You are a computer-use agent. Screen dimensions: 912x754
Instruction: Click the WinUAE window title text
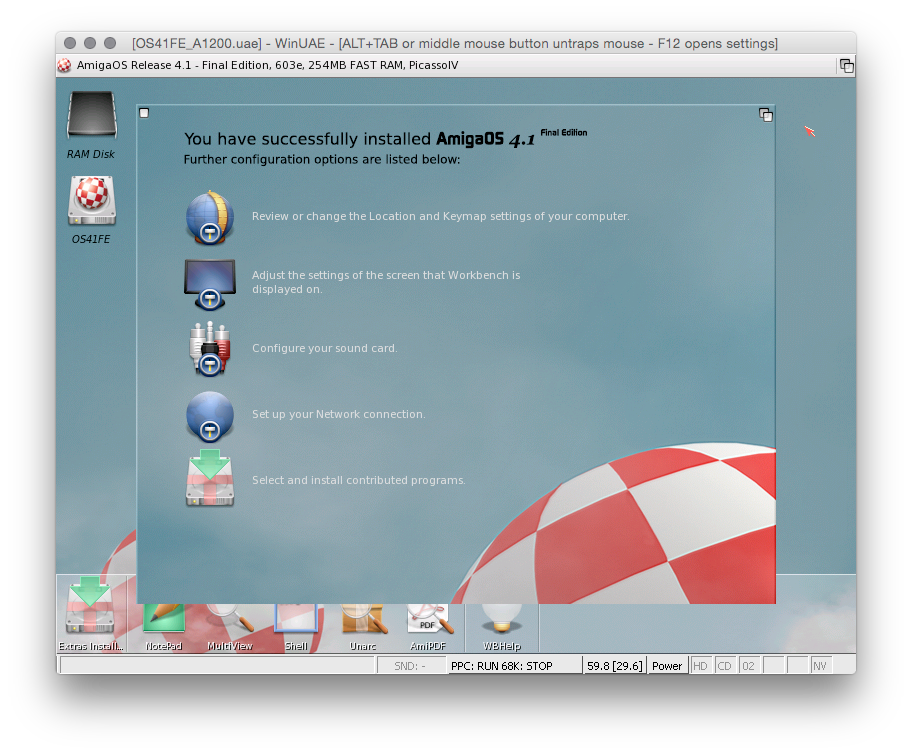[455, 44]
